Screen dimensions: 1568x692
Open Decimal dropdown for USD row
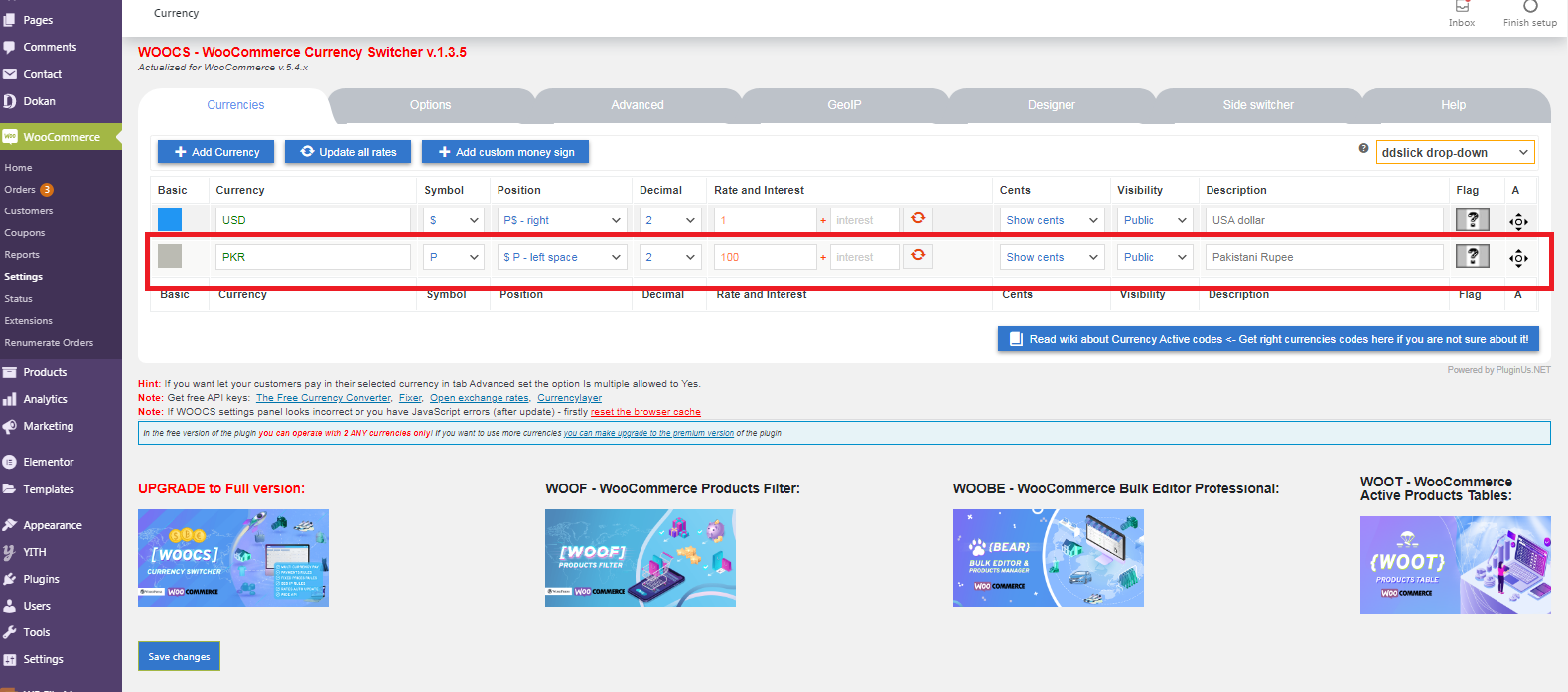(670, 220)
